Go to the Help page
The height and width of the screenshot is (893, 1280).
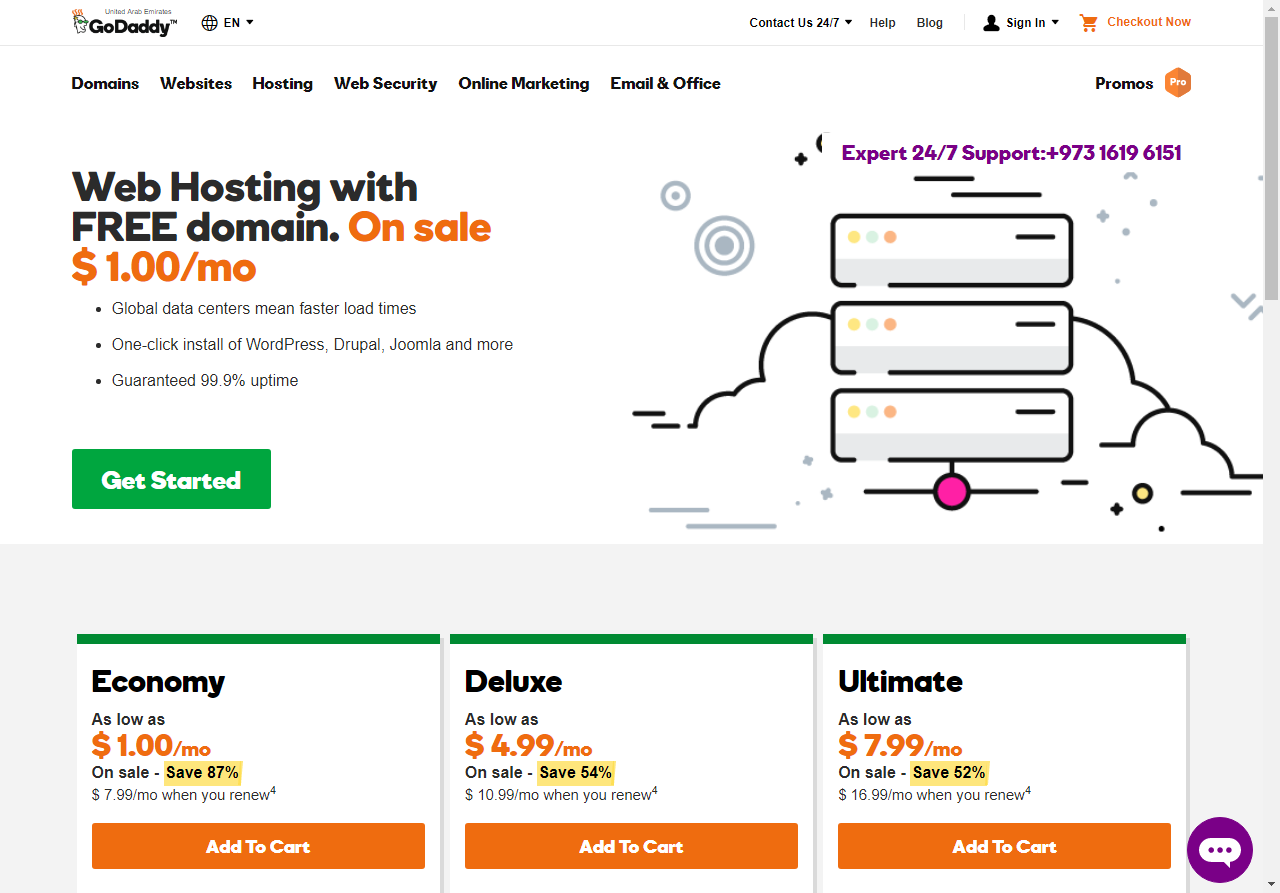882,22
